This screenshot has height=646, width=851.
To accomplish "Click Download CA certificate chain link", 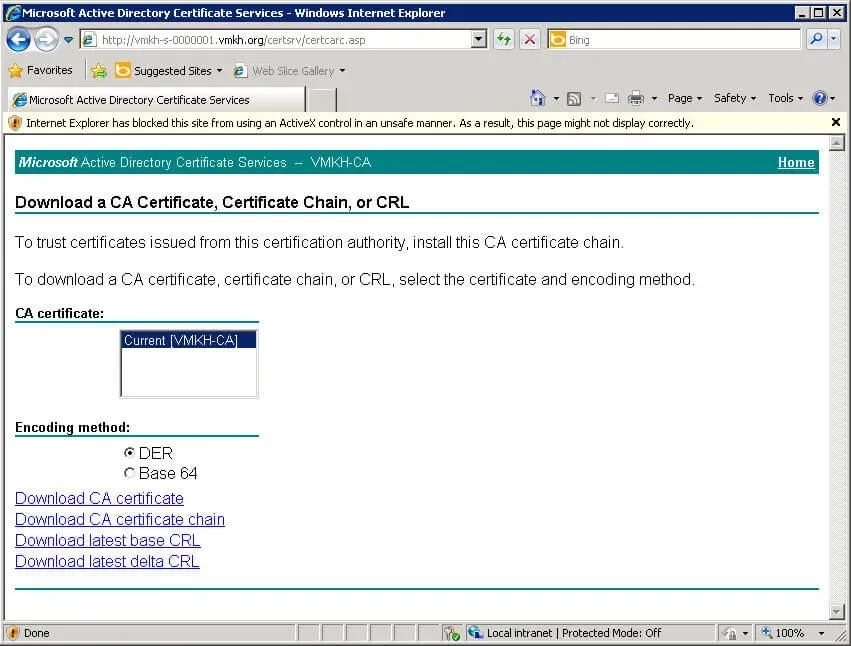I will (x=120, y=520).
